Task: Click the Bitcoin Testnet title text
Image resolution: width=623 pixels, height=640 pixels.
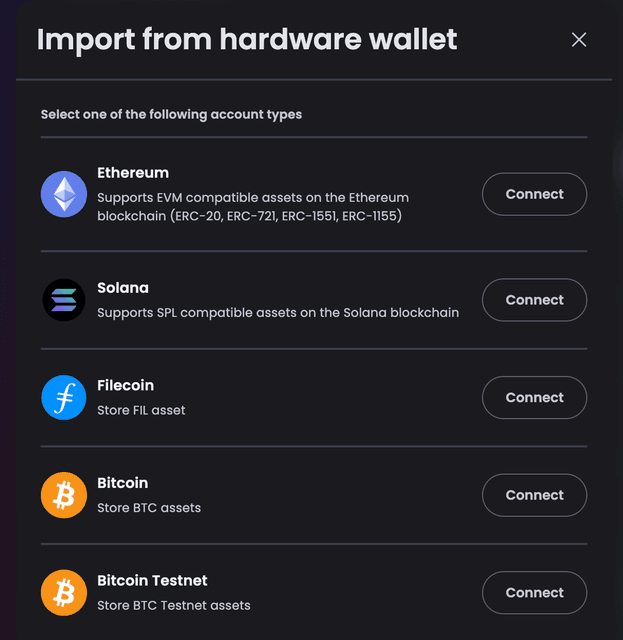Action: [152, 581]
